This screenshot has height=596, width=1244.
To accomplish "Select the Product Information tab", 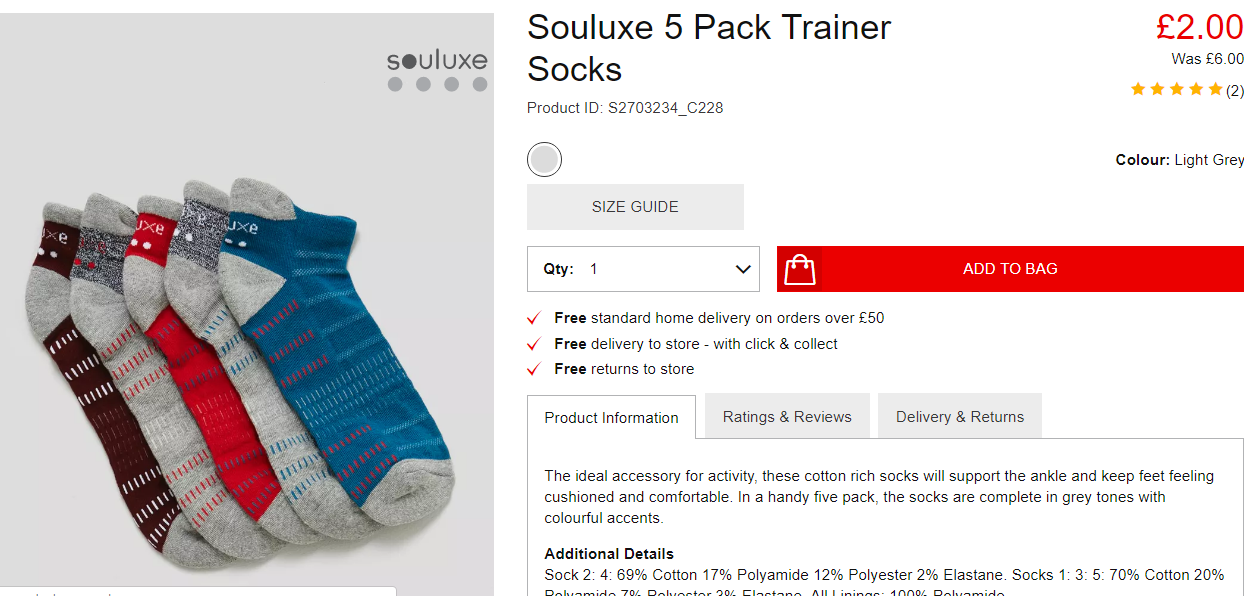I will tap(611, 418).
